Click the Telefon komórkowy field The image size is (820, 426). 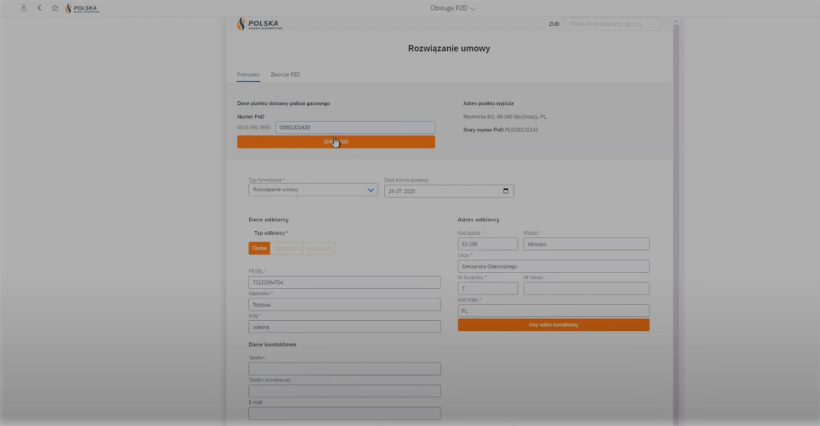(344, 391)
